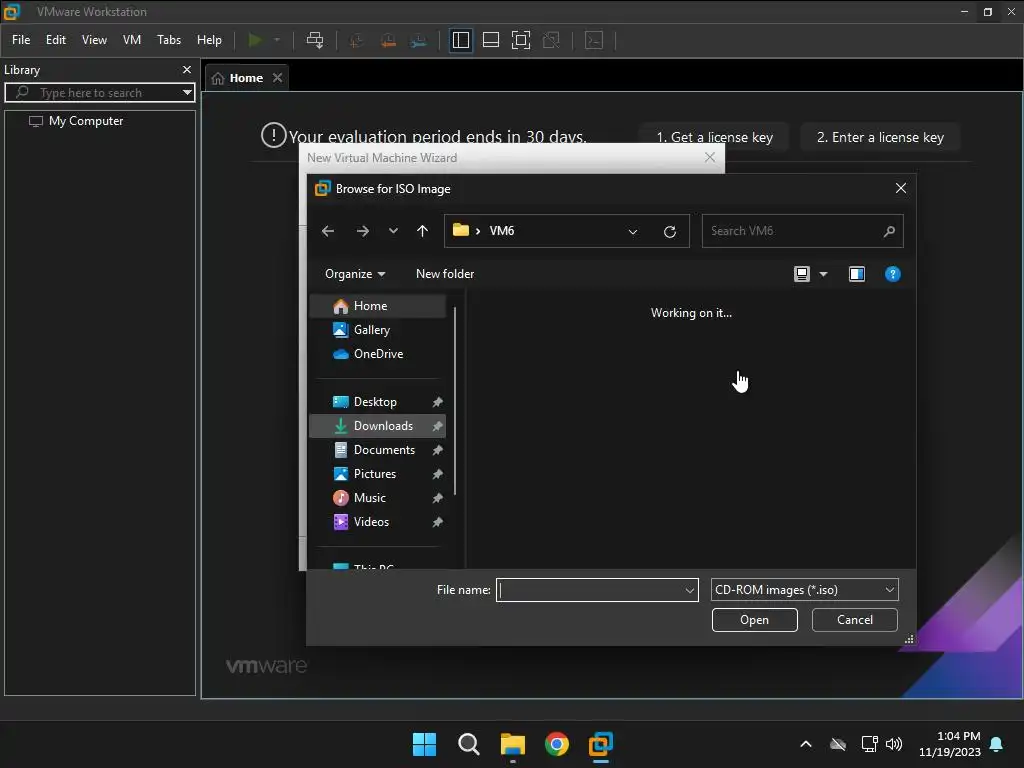The height and width of the screenshot is (768, 1024).
Task: Click New folder button
Action: (445, 274)
